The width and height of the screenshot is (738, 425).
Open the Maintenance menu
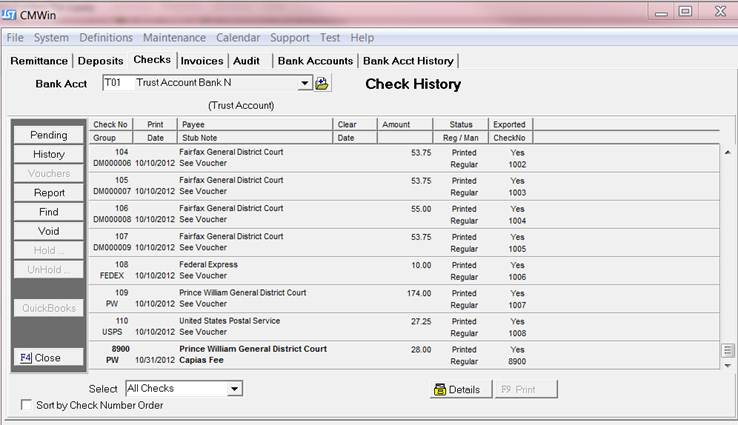(x=174, y=37)
